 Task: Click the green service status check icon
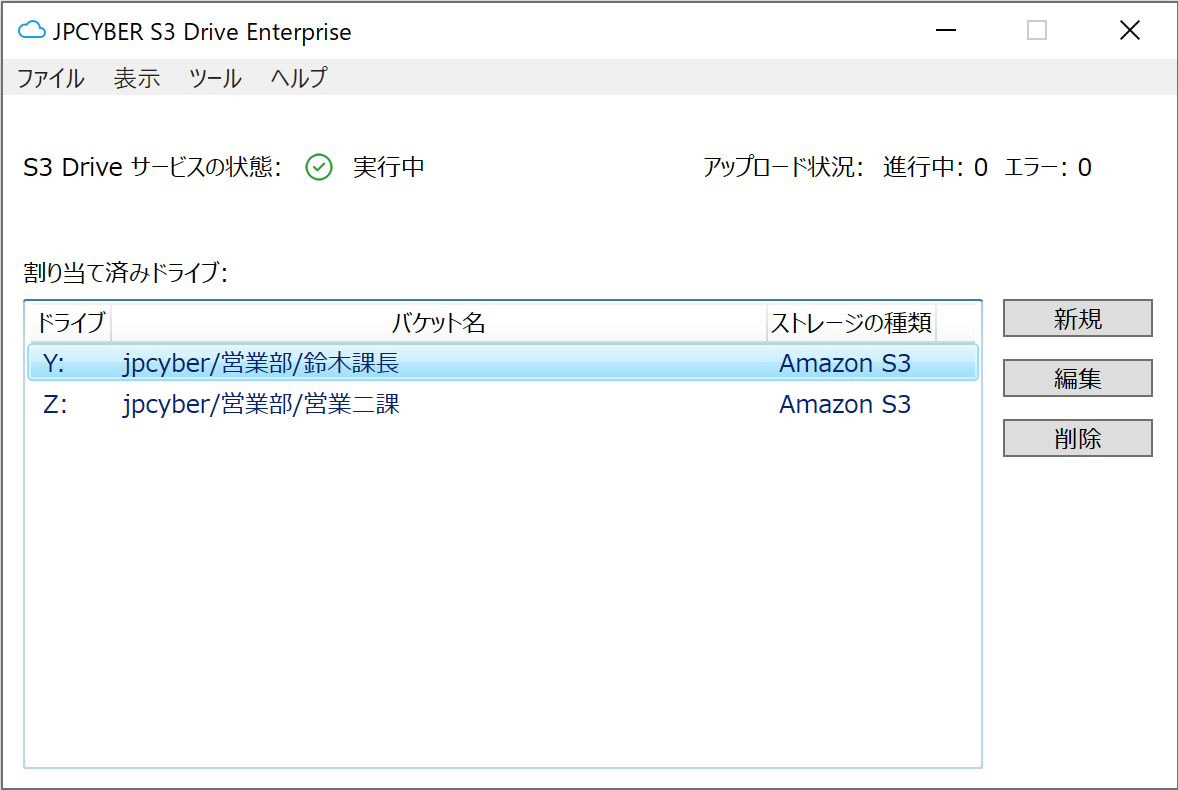[x=319, y=167]
